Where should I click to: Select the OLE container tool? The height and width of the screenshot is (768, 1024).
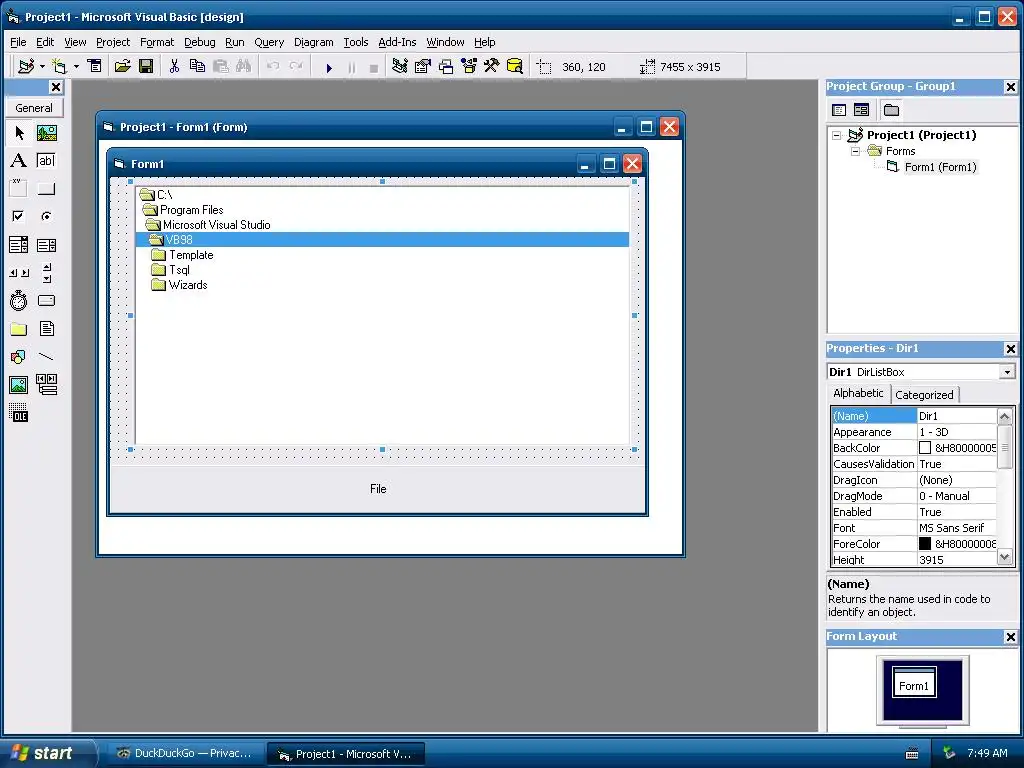click(19, 413)
